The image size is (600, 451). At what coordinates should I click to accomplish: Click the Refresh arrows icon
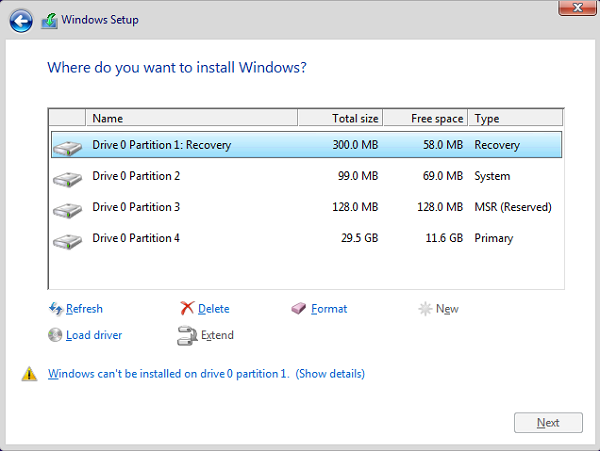(56, 309)
